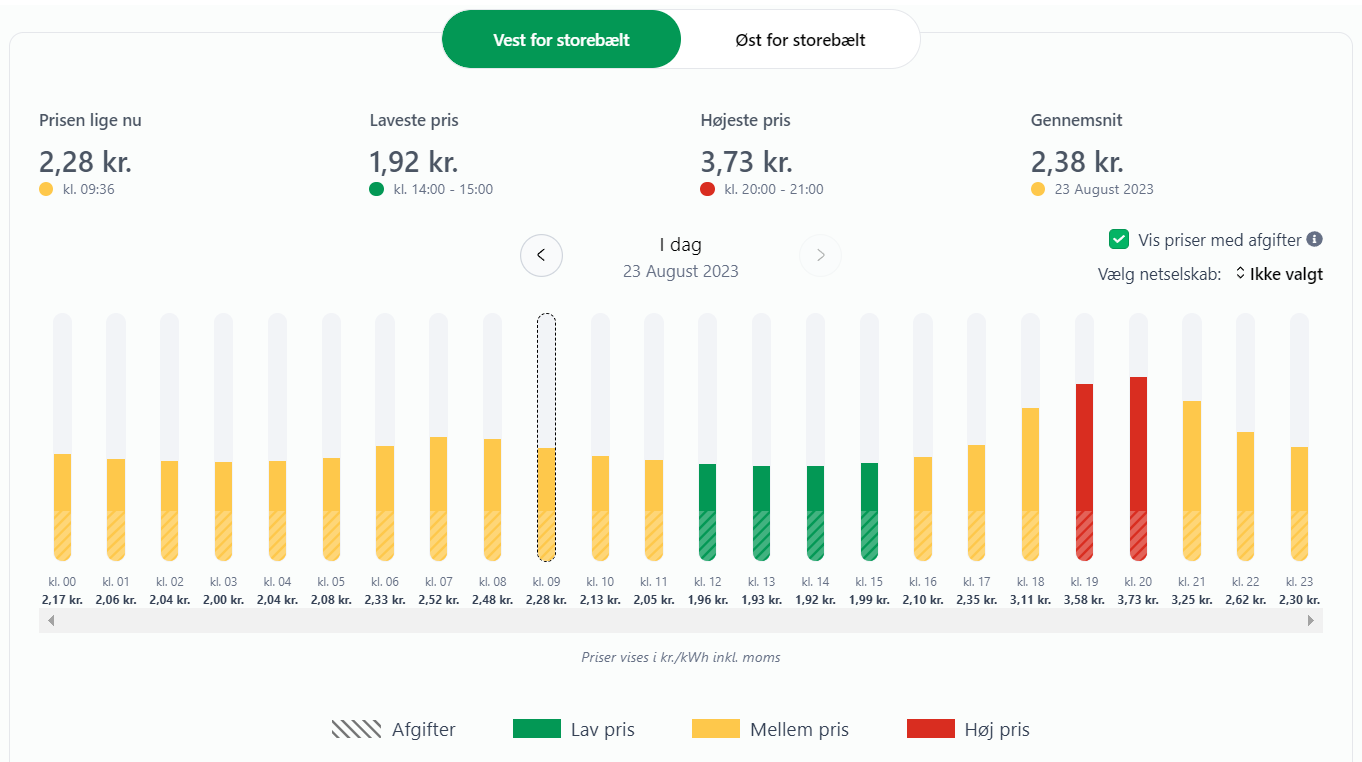Click the striped Afgifter legend icon

coord(356,729)
